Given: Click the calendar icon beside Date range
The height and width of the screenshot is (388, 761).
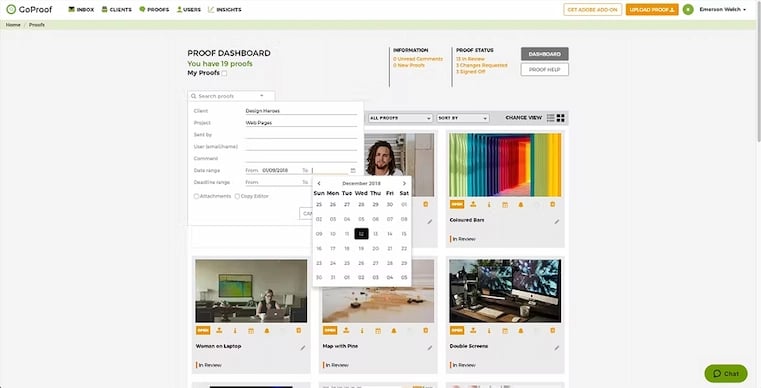Looking at the screenshot, I should click(x=353, y=170).
